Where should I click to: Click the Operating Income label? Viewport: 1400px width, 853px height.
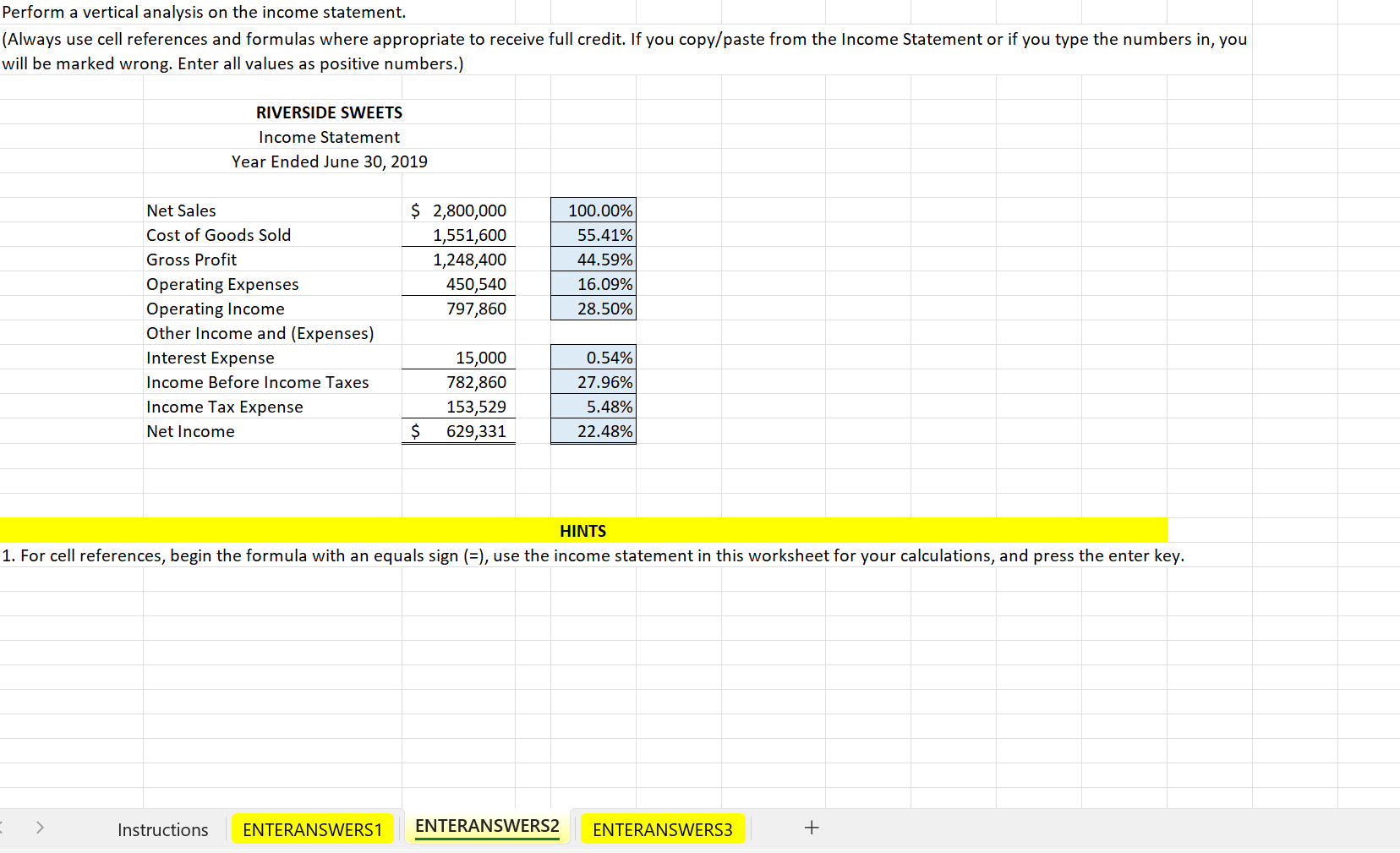tap(216, 309)
